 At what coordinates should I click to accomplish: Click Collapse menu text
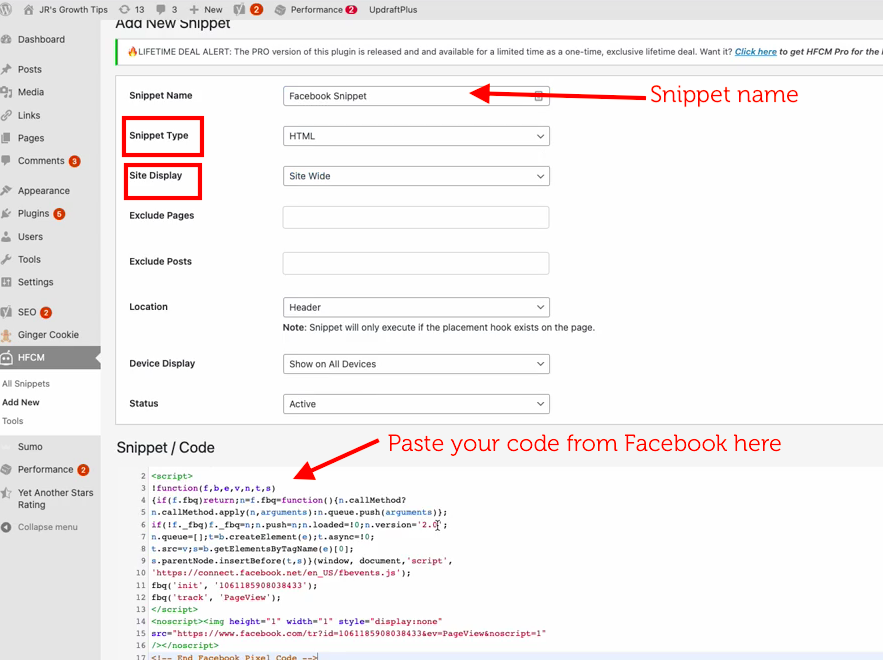(48, 527)
